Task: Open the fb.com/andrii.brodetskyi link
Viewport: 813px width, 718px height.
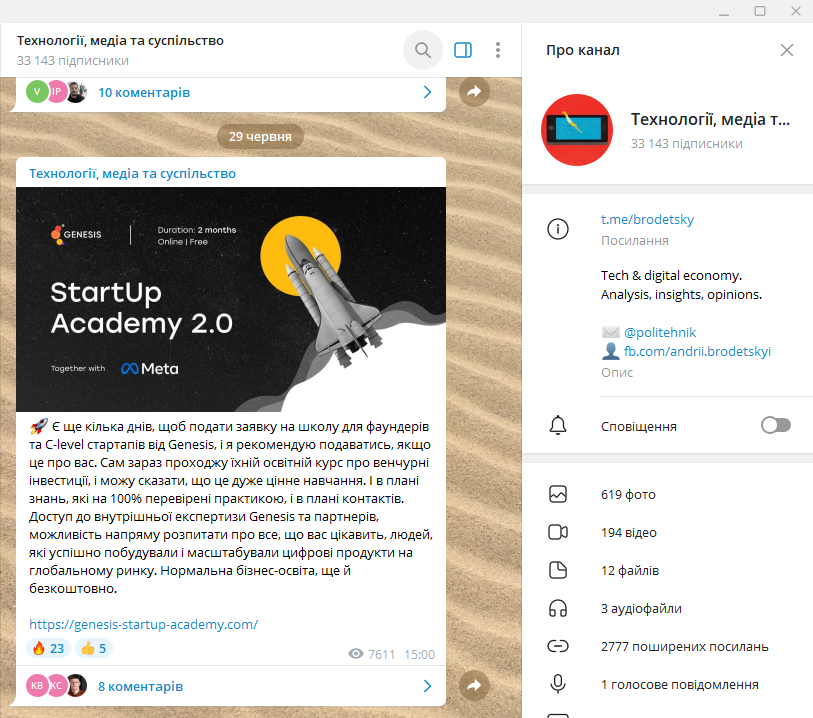Action: [697, 351]
